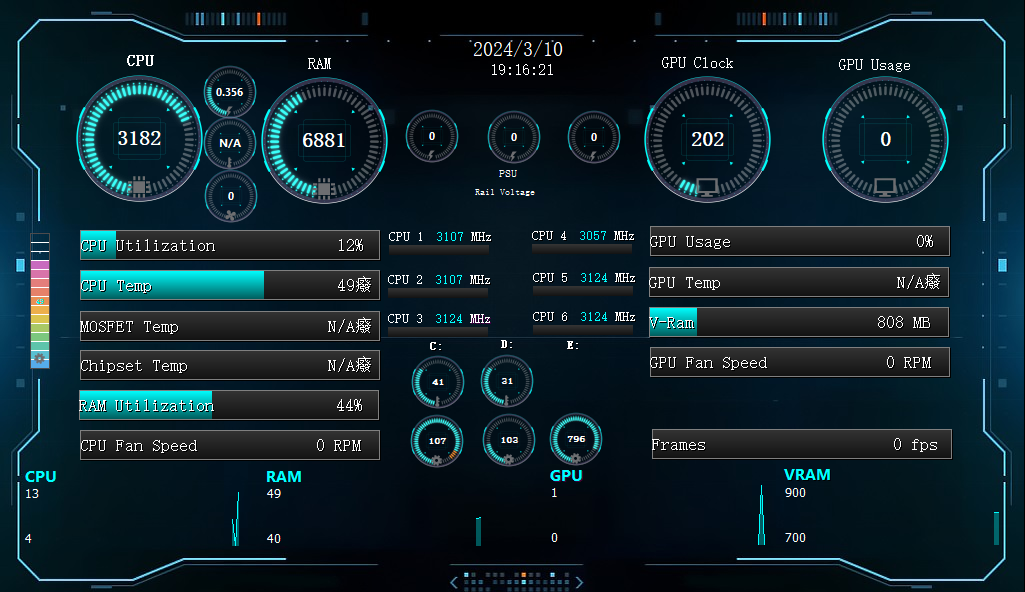This screenshot has width=1025, height=592.
Task: Click the RAM chip icon under the 6881 gauge
Action: pyautogui.click(x=323, y=188)
